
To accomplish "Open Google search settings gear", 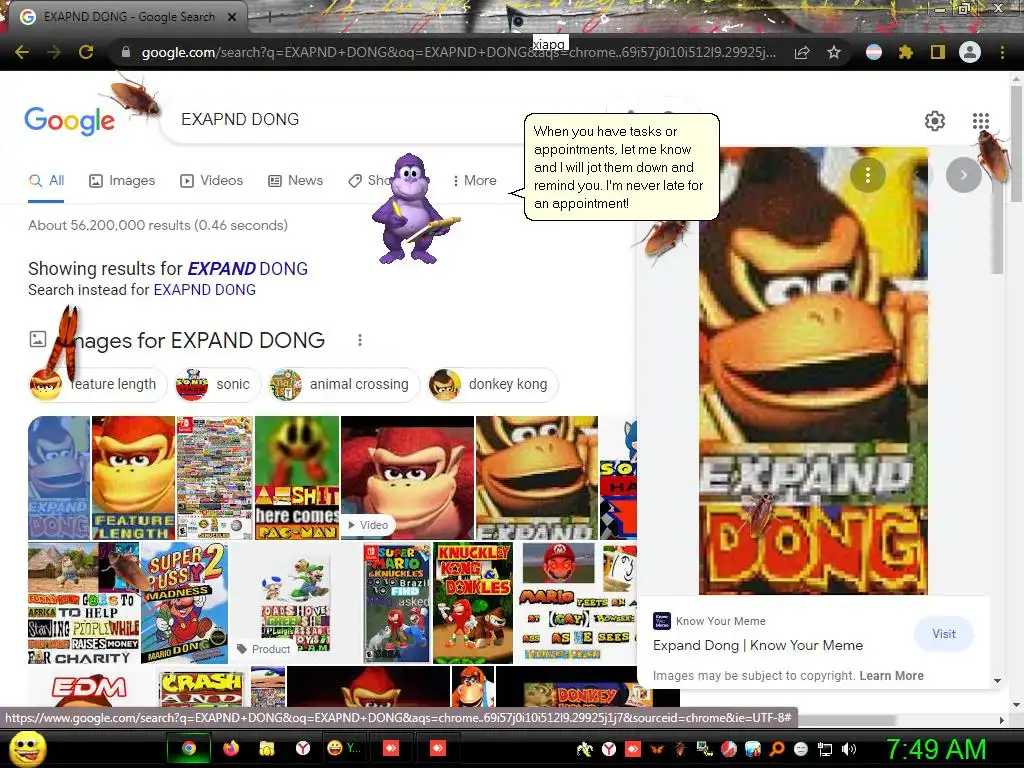I will coord(935,121).
